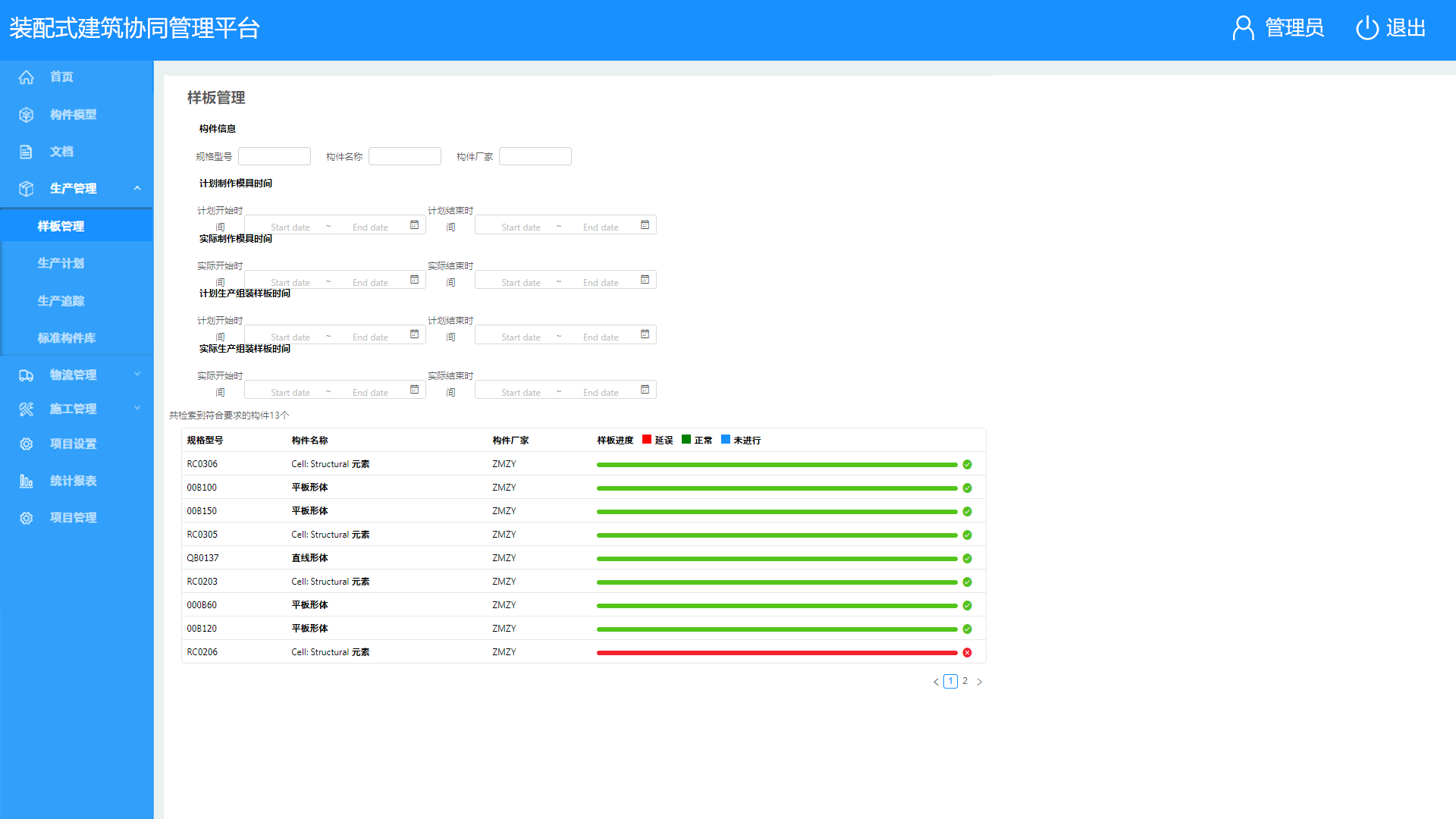Click the 文档 document icon
Viewport: 1456px width, 819px height.
(27, 152)
